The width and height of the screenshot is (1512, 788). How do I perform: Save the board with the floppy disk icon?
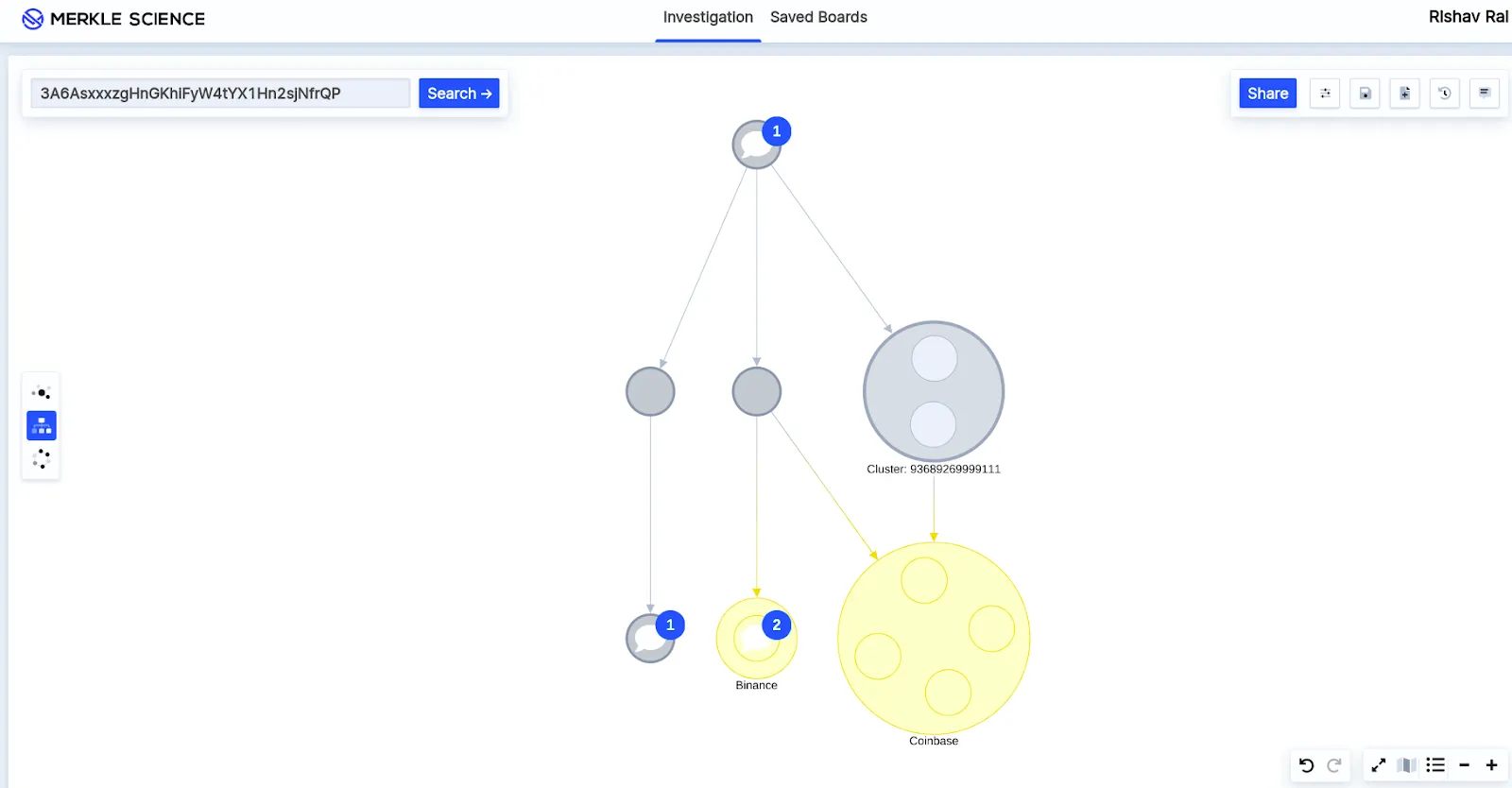(1365, 93)
